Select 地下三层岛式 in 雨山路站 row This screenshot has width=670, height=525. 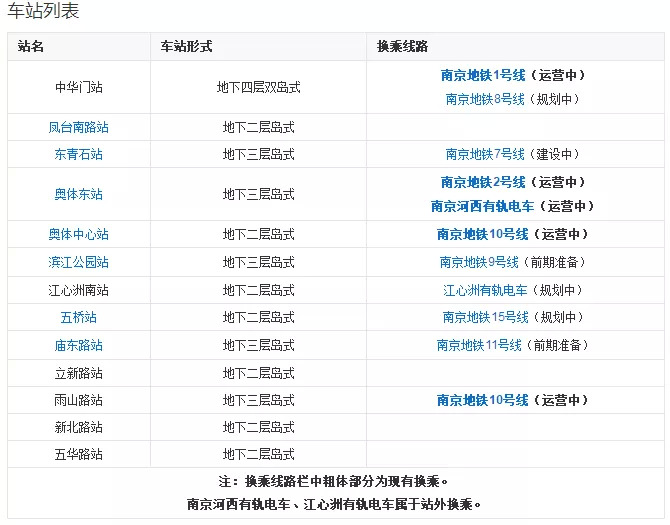259,400
